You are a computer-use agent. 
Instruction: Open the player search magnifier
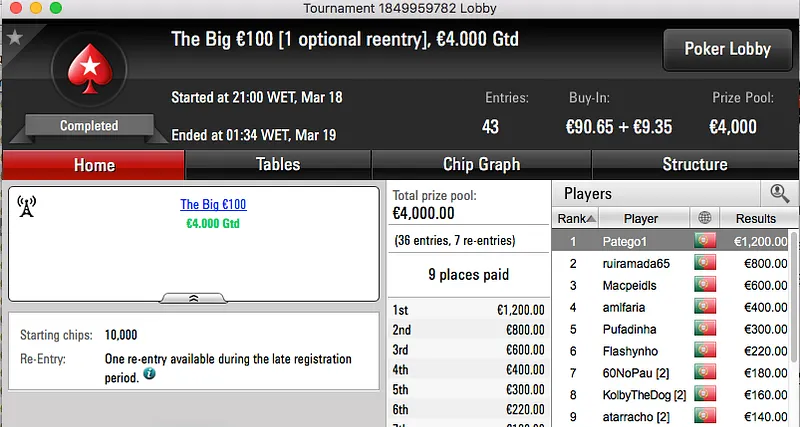[x=779, y=194]
